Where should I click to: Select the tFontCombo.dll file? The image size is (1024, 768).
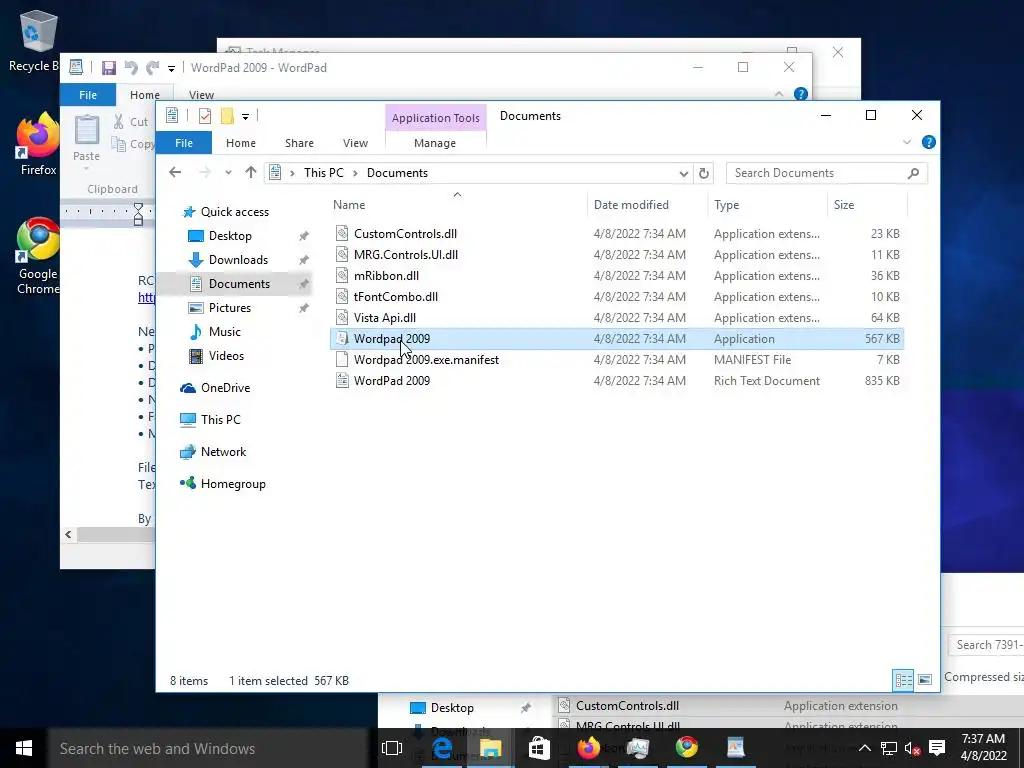pyautogui.click(x=396, y=296)
